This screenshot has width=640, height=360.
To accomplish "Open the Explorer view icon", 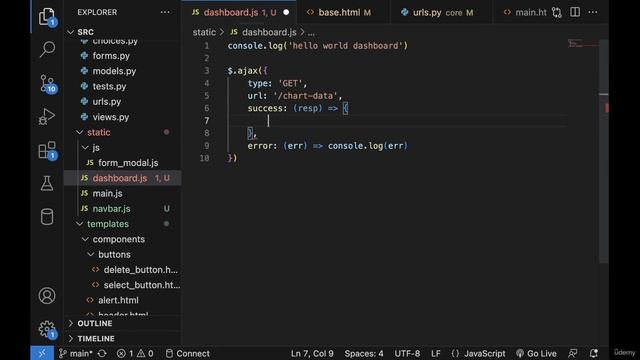I will click(x=47, y=17).
